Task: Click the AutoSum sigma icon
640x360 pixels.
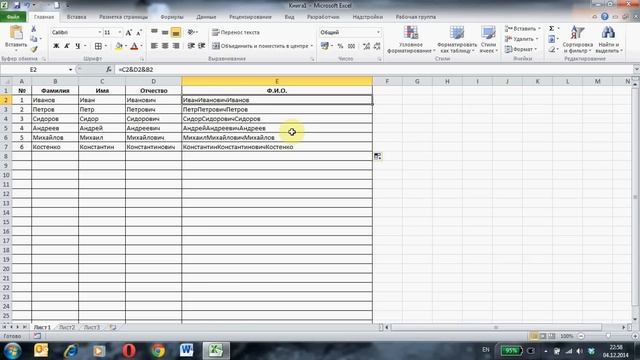Action: [x=551, y=29]
